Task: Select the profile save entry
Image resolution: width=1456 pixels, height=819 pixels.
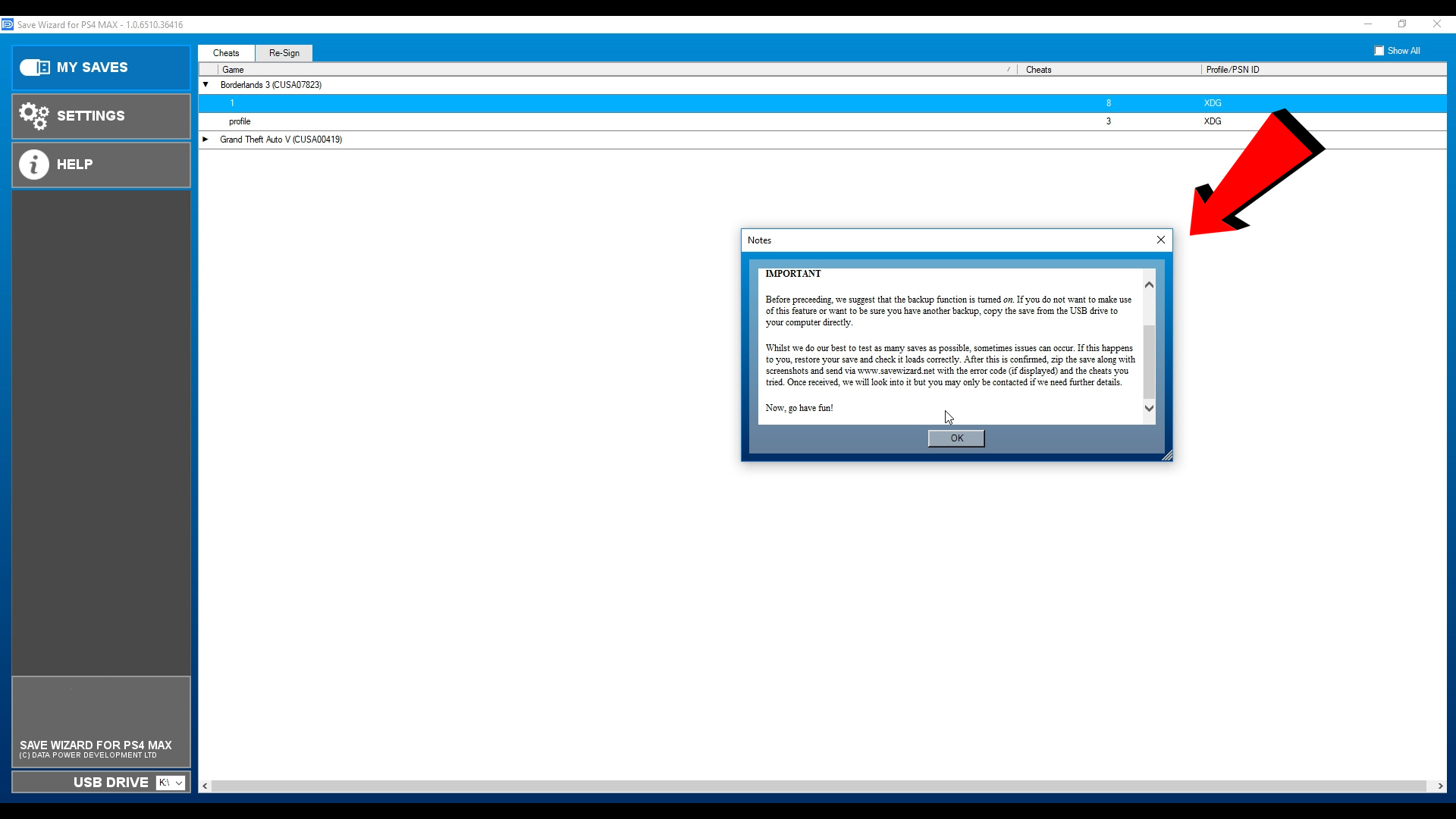Action: [x=239, y=121]
